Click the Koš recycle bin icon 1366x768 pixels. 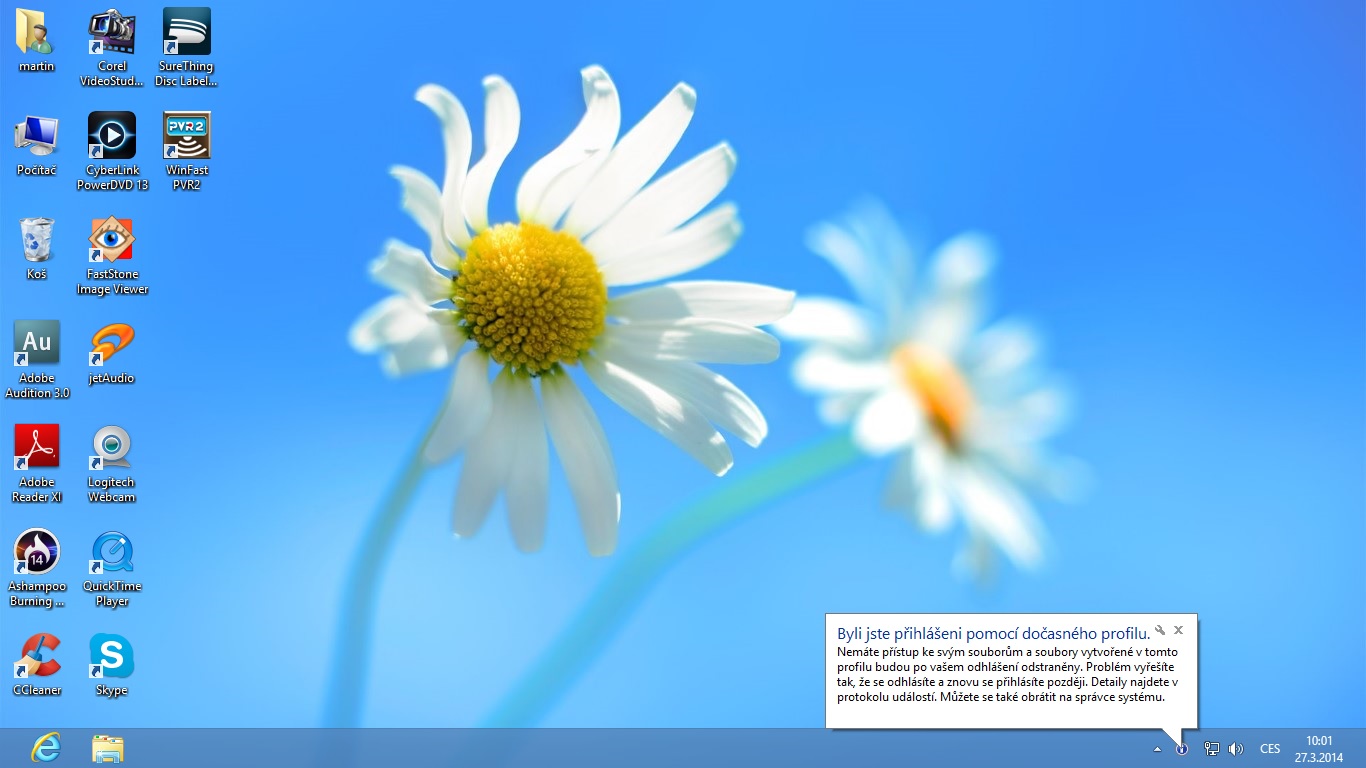pyautogui.click(x=37, y=248)
